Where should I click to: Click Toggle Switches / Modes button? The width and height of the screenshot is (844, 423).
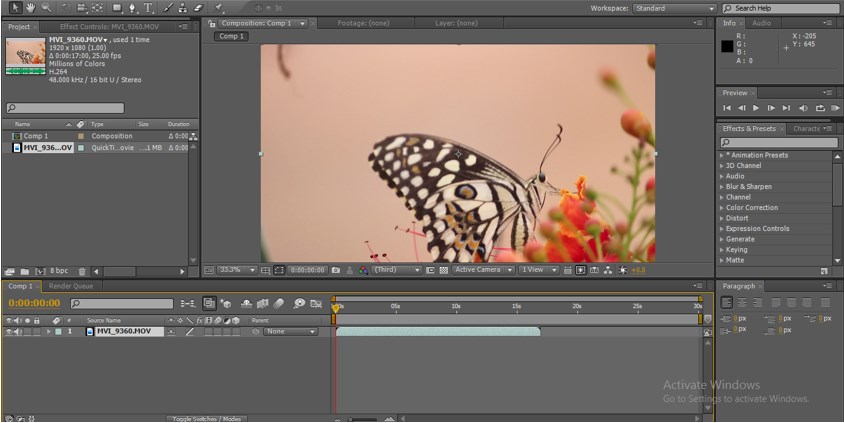(205, 419)
